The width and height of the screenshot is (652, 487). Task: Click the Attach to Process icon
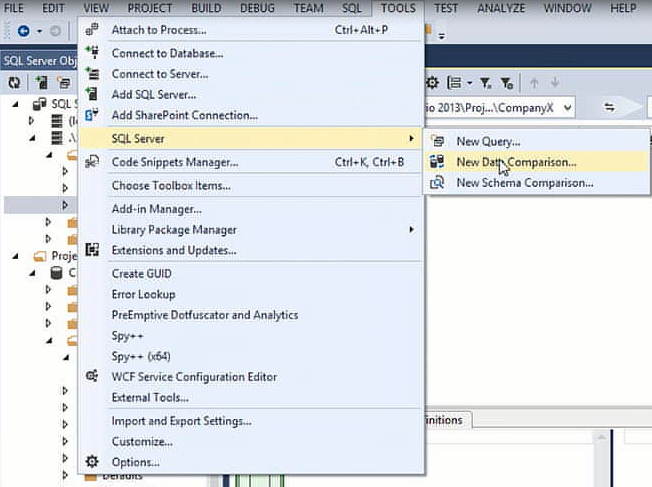(x=92, y=30)
